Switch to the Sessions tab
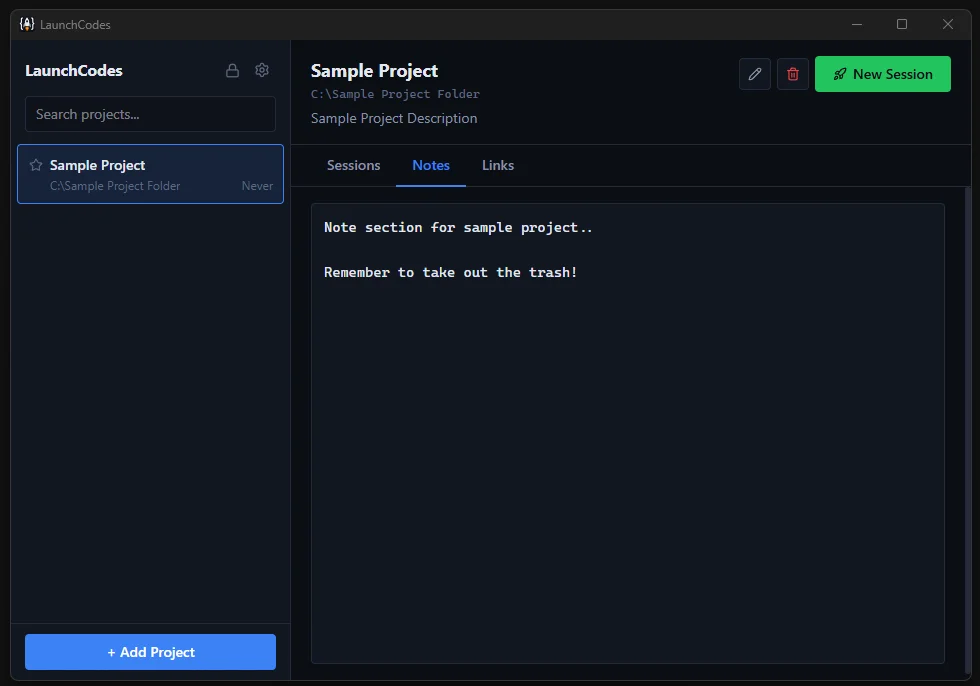980x686 pixels. point(353,165)
